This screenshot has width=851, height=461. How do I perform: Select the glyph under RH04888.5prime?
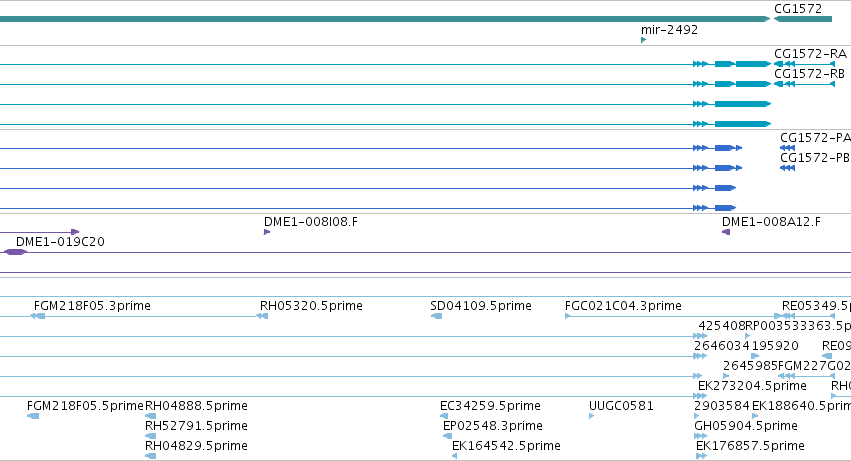[151, 416]
